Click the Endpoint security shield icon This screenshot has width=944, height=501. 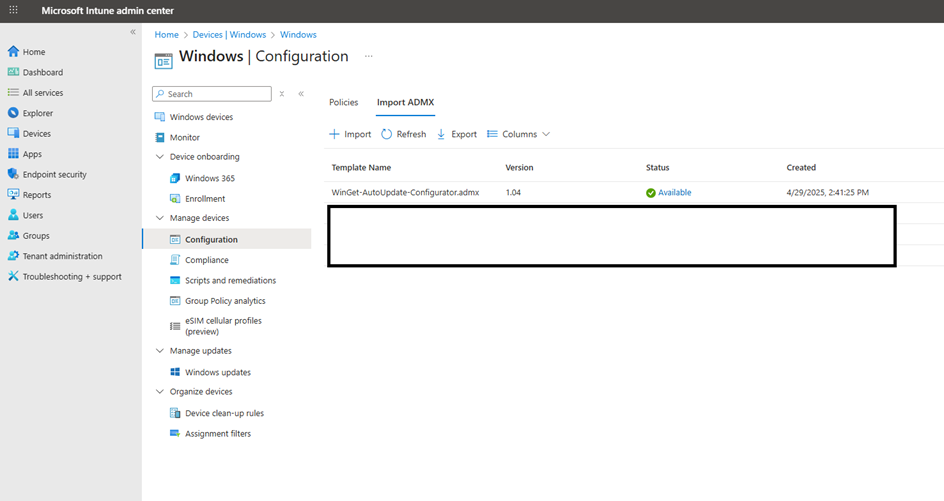[x=13, y=174]
